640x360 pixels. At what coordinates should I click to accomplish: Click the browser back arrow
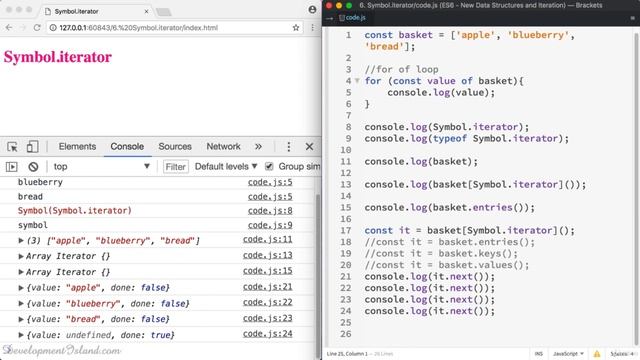tap(9, 28)
